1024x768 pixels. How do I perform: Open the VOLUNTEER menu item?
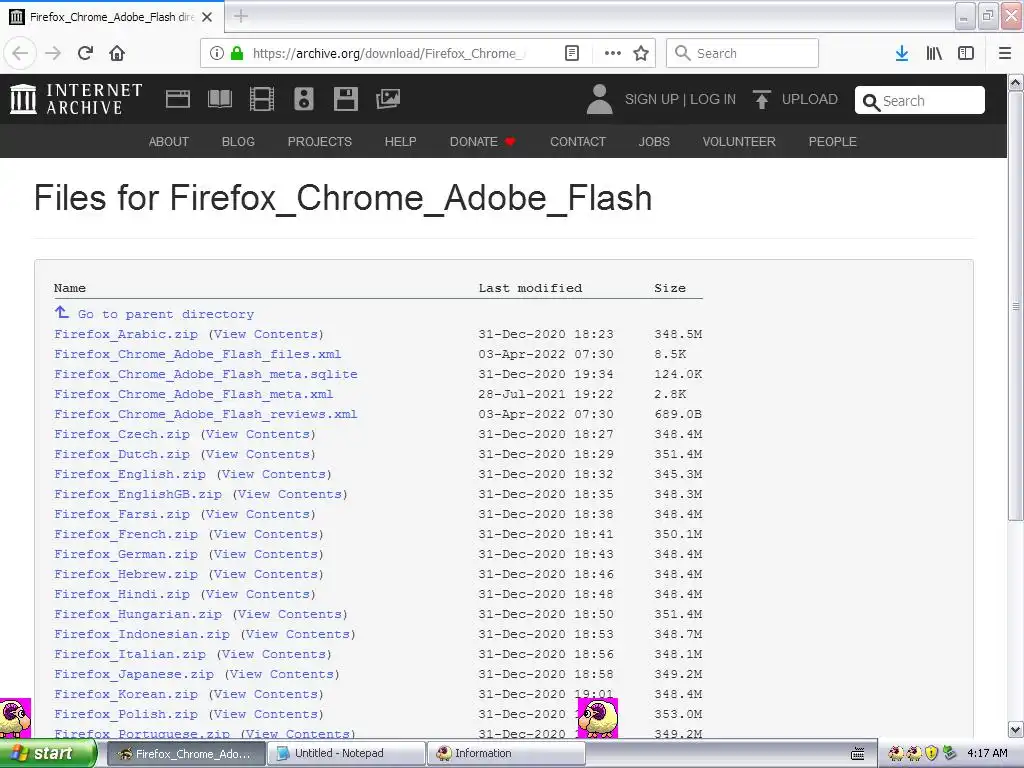[739, 142]
